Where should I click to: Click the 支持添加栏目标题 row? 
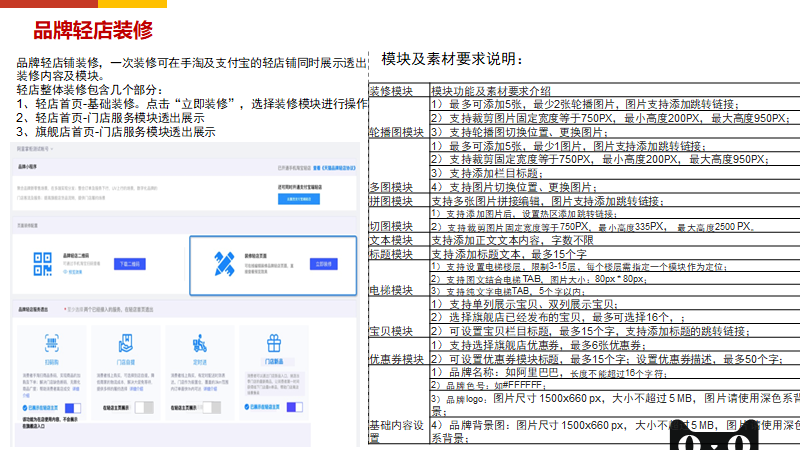615,172
